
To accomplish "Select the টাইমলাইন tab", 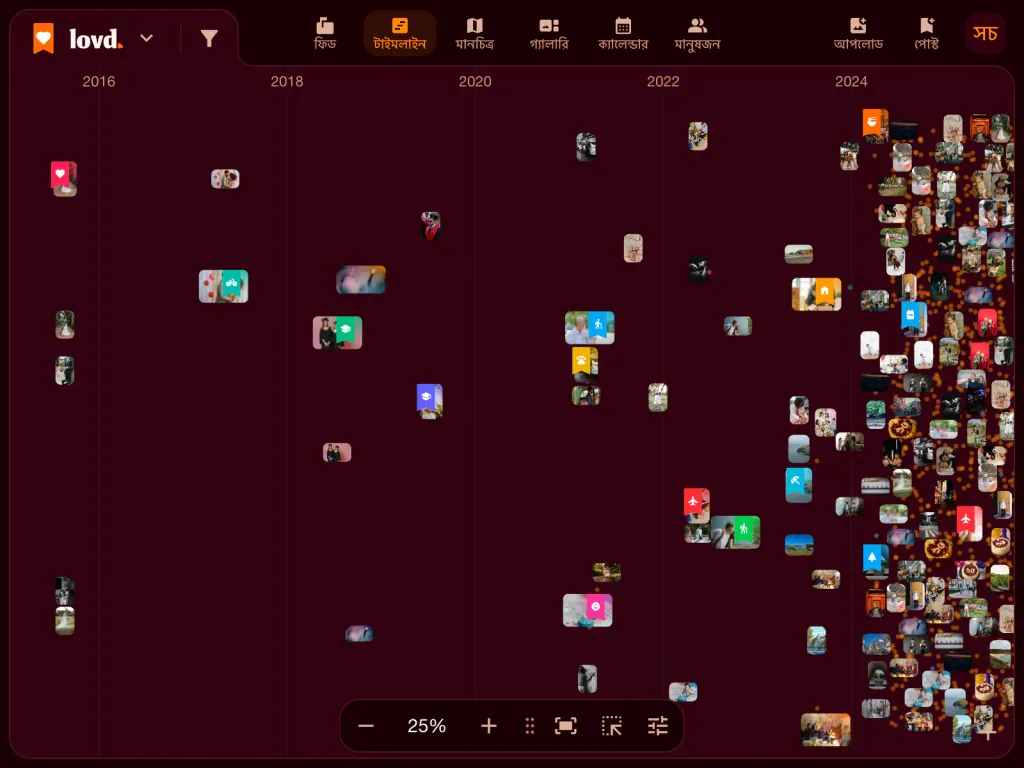I will click(400, 34).
